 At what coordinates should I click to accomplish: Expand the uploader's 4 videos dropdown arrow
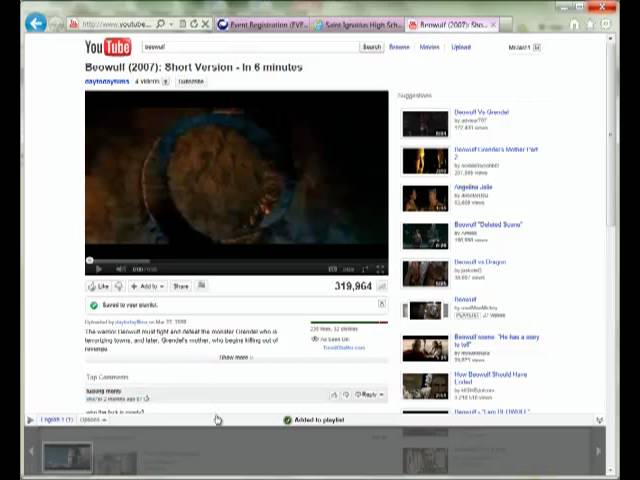coord(166,82)
